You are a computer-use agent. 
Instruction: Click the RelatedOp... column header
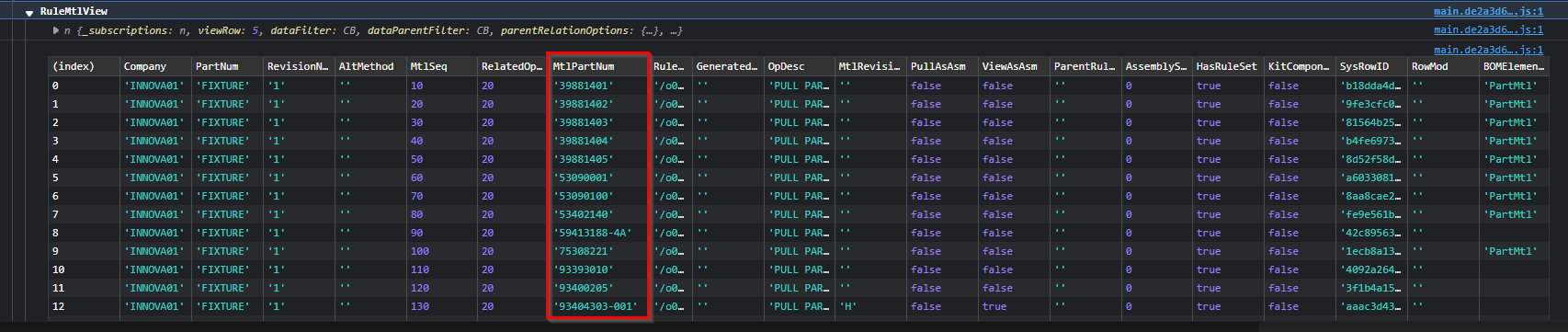coord(514,66)
